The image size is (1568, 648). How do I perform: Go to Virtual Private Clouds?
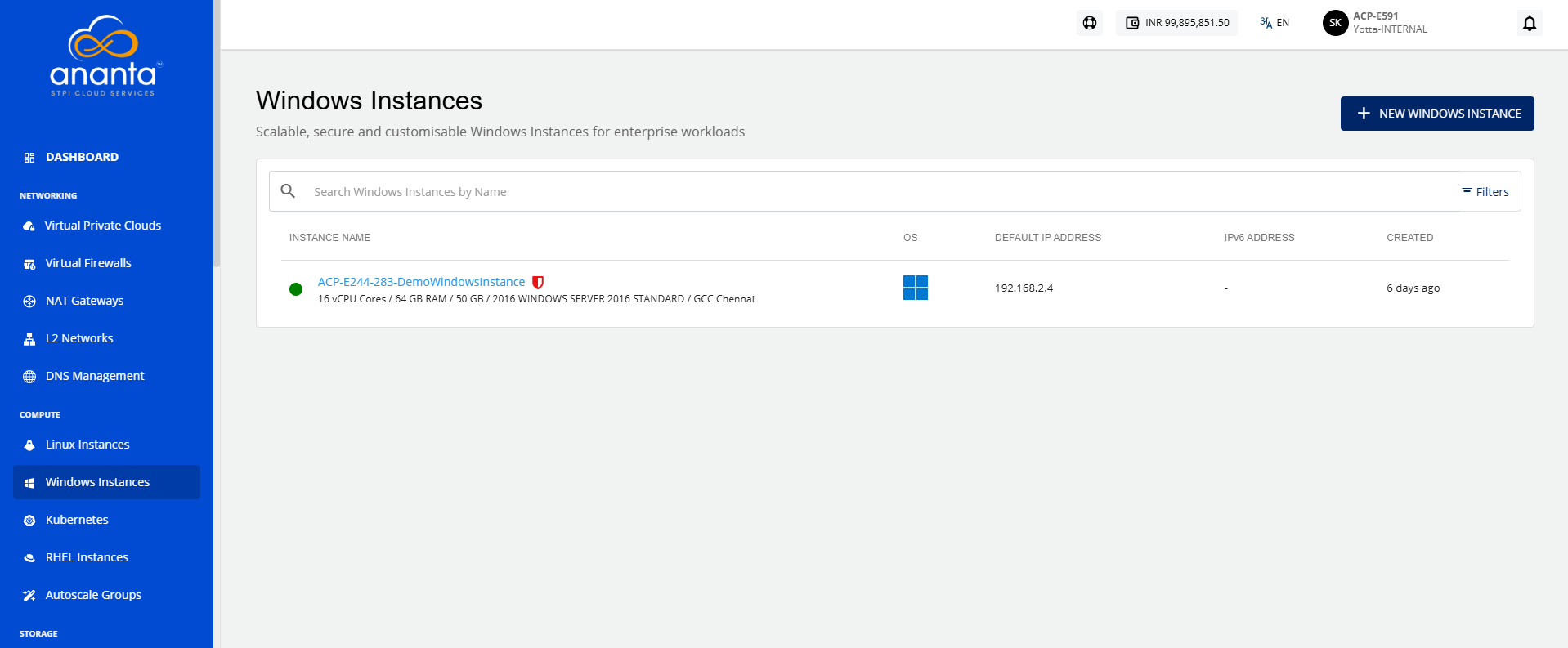pyautogui.click(x=106, y=226)
